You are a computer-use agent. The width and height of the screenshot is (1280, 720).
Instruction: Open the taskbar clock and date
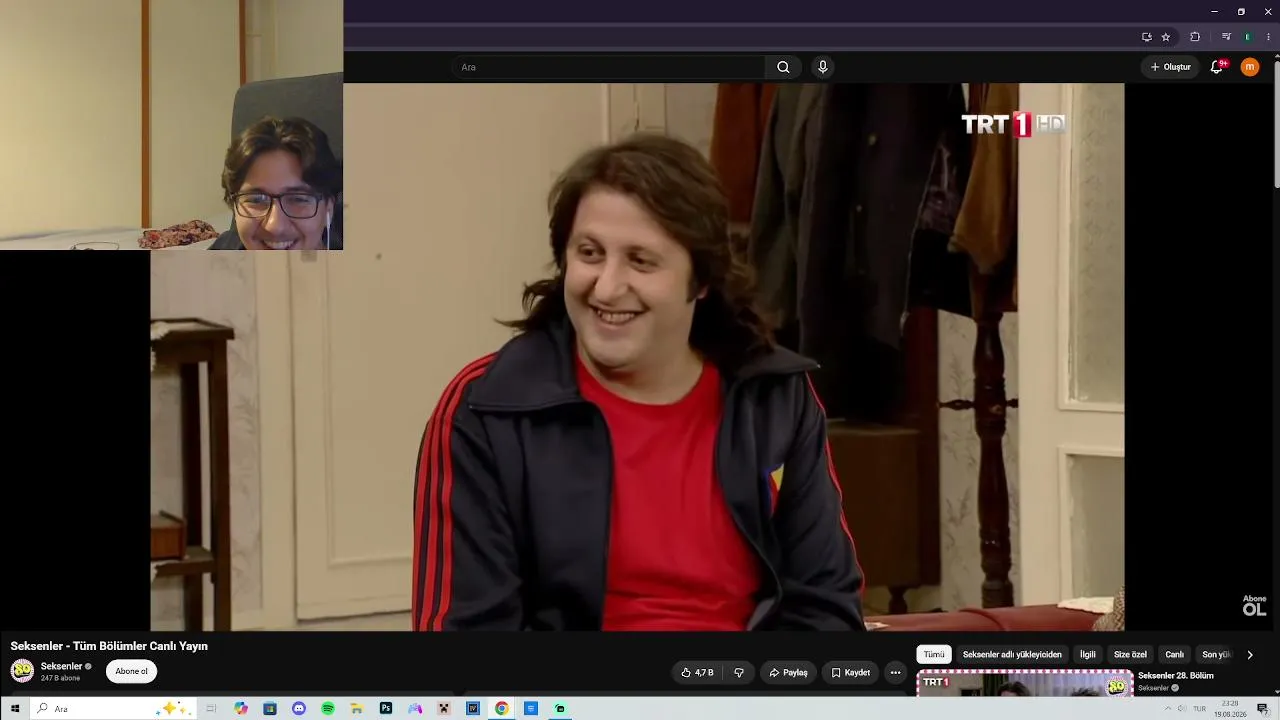1230,709
